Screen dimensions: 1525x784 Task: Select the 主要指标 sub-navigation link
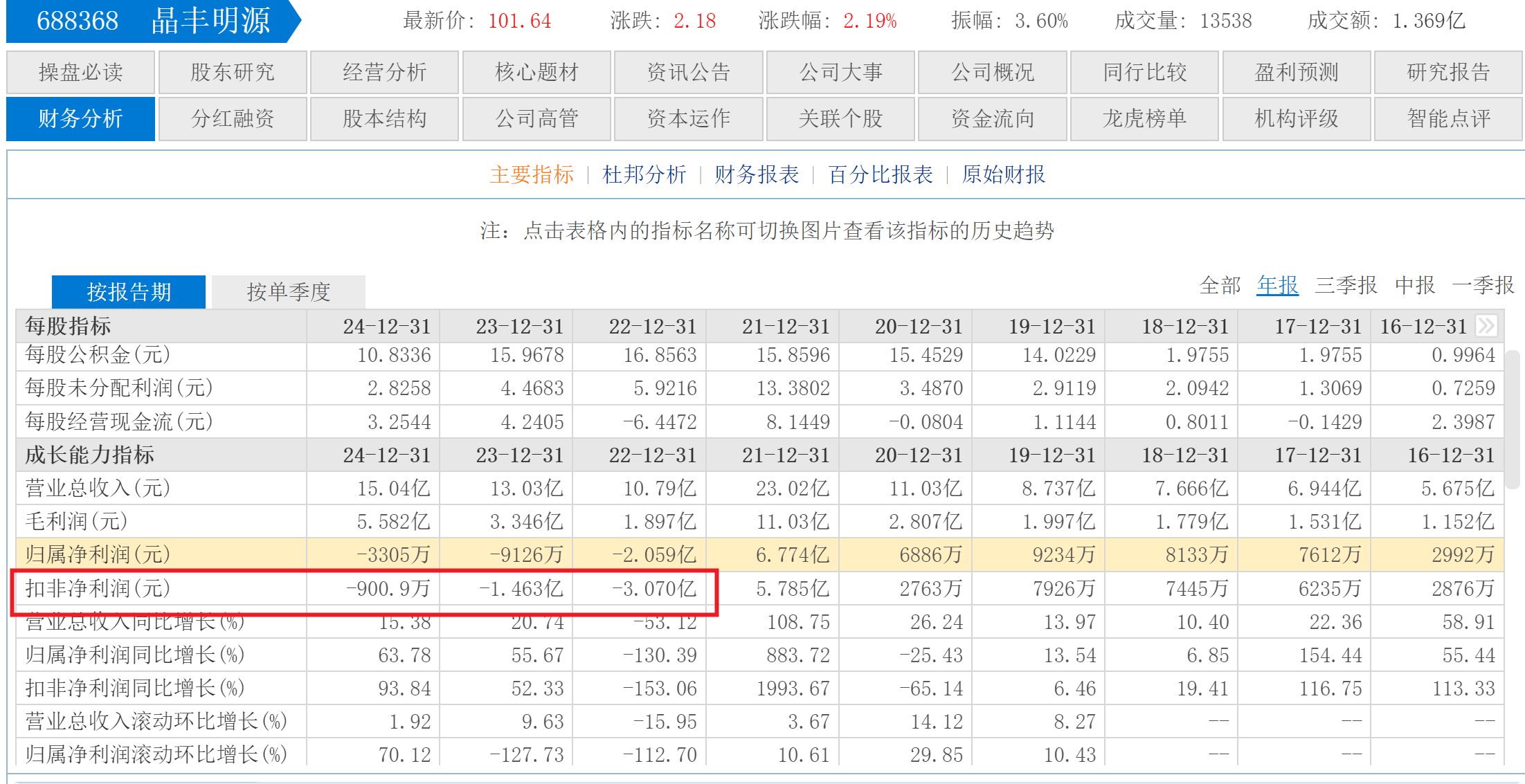[x=532, y=174]
